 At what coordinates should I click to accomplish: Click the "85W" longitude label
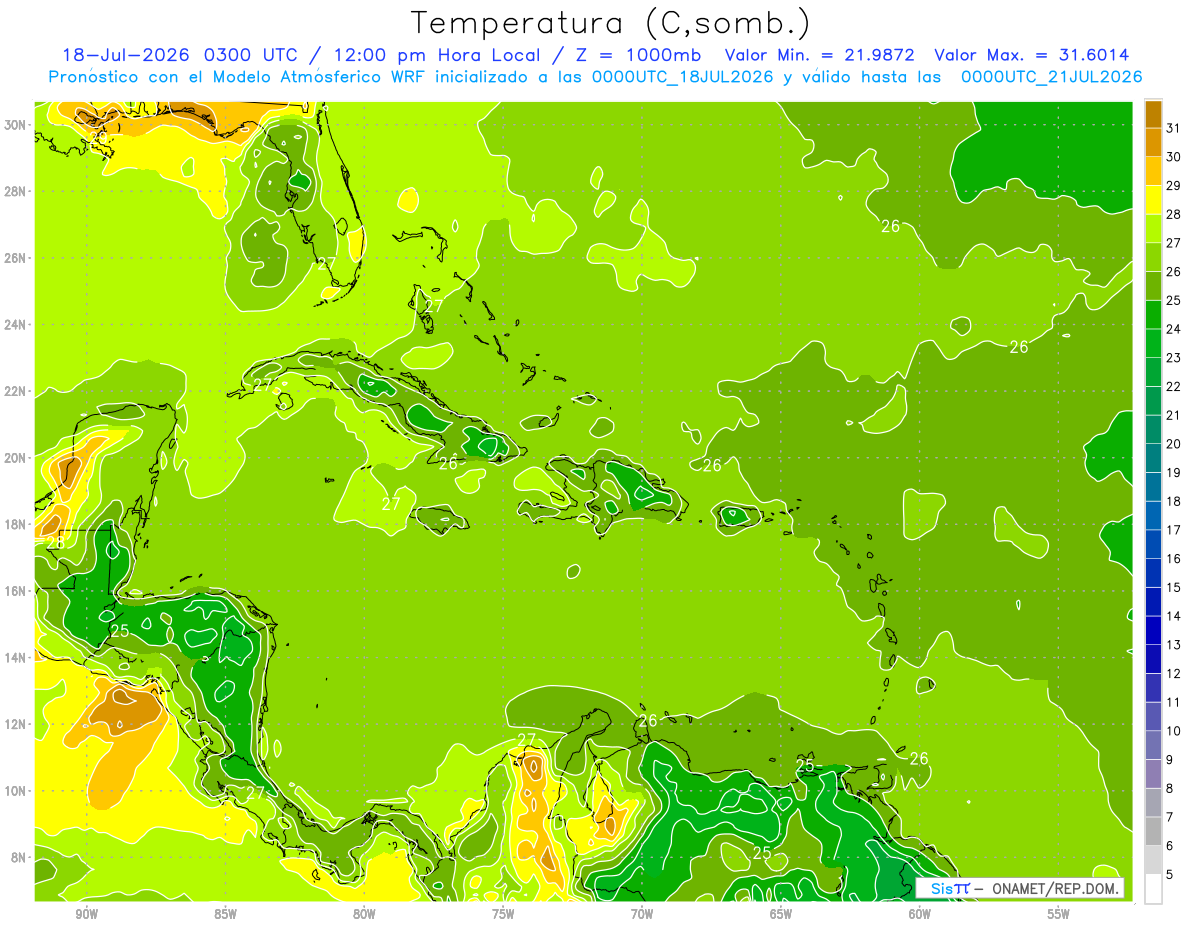225,914
